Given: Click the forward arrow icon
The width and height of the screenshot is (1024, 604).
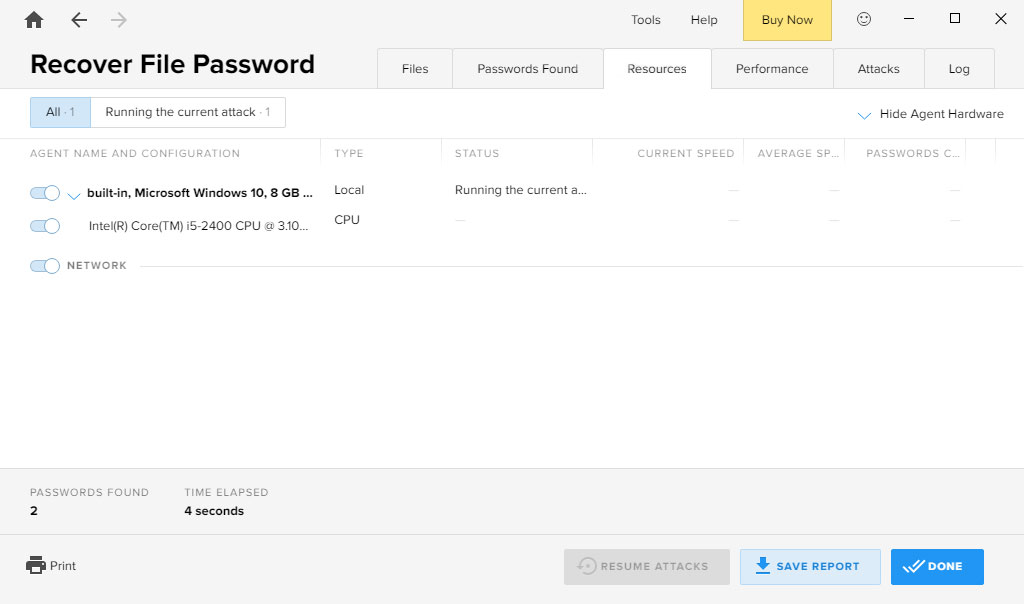Looking at the screenshot, I should 119,20.
